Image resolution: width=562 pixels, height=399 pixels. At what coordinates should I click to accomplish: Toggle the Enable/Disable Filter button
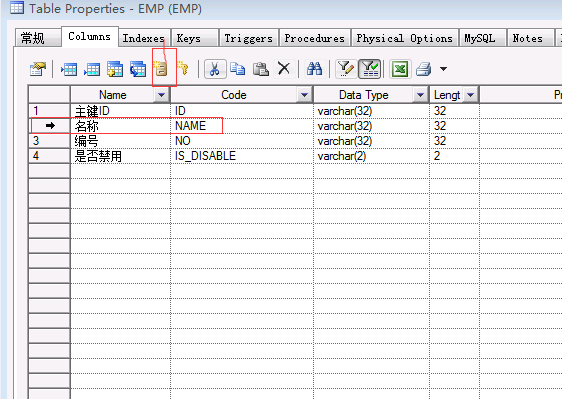[x=370, y=68]
